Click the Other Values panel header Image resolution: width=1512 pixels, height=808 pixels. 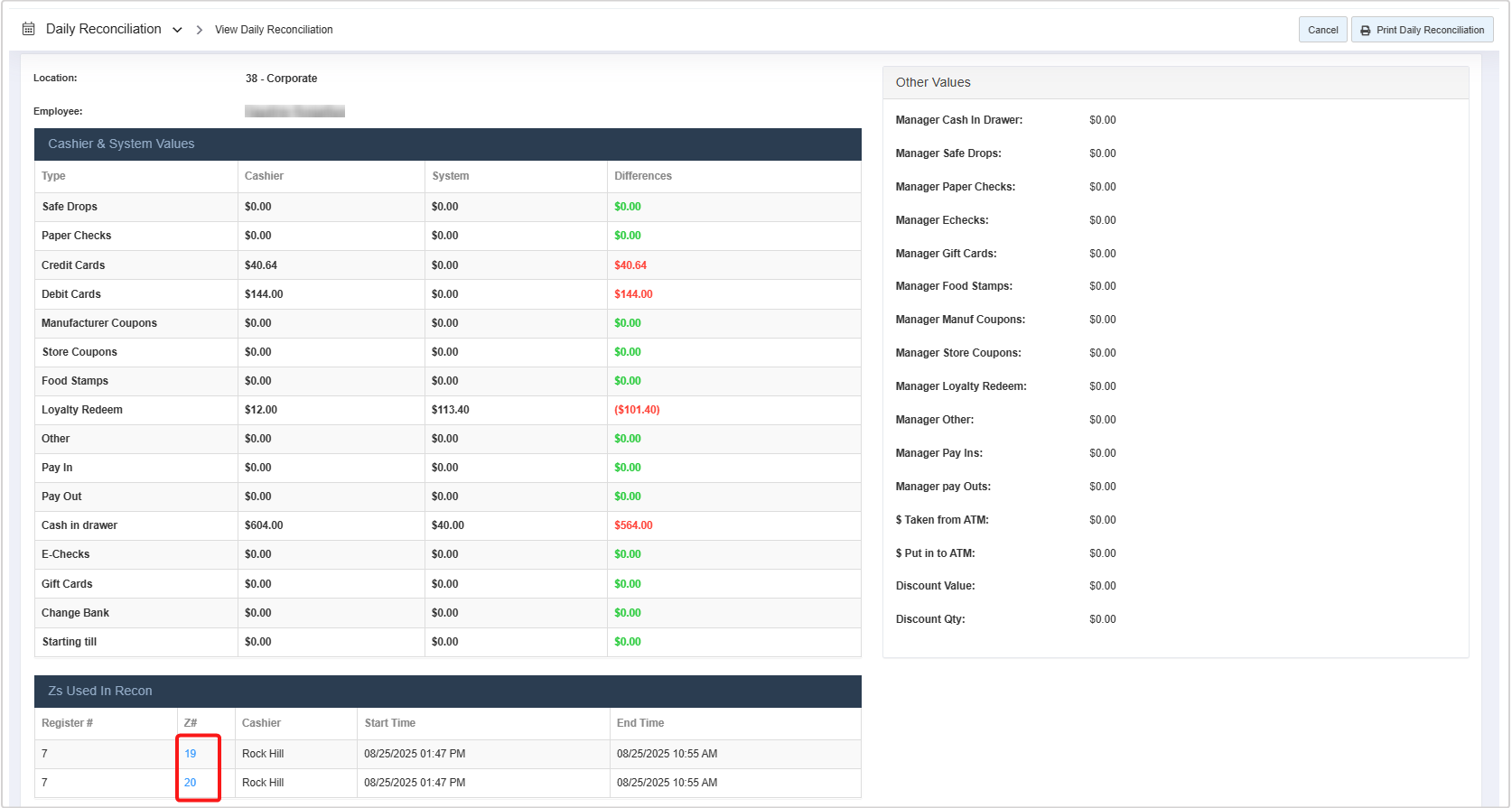coord(933,82)
